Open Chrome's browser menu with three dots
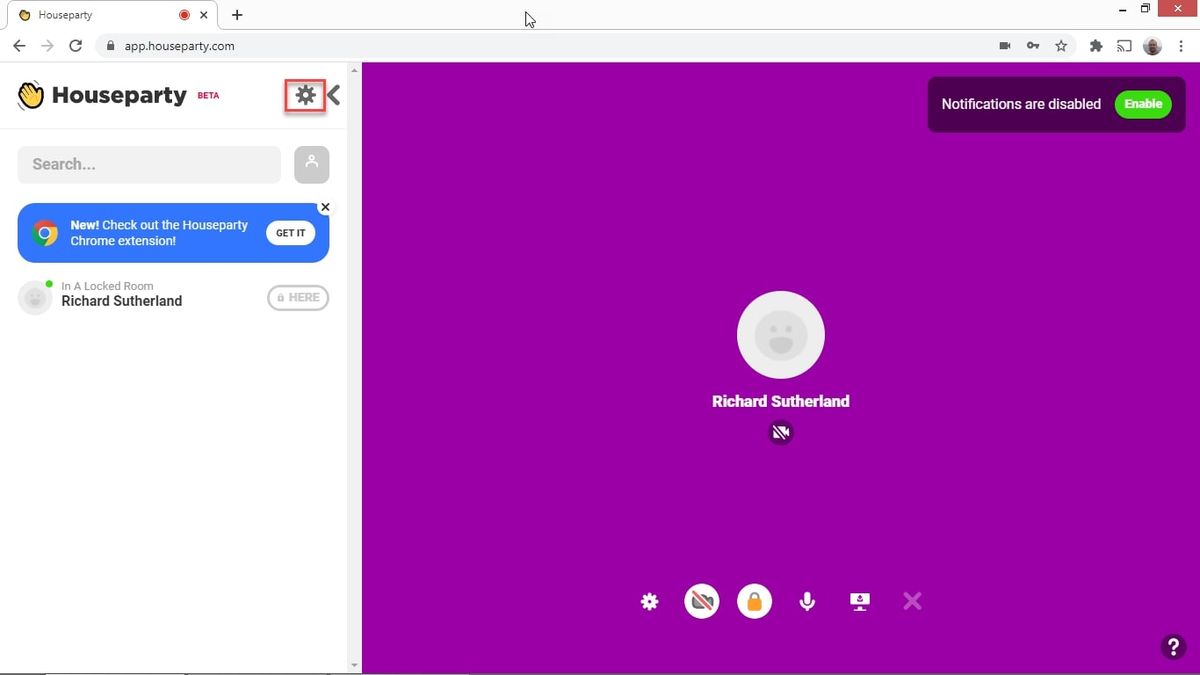This screenshot has width=1200, height=675. pos(1181,46)
